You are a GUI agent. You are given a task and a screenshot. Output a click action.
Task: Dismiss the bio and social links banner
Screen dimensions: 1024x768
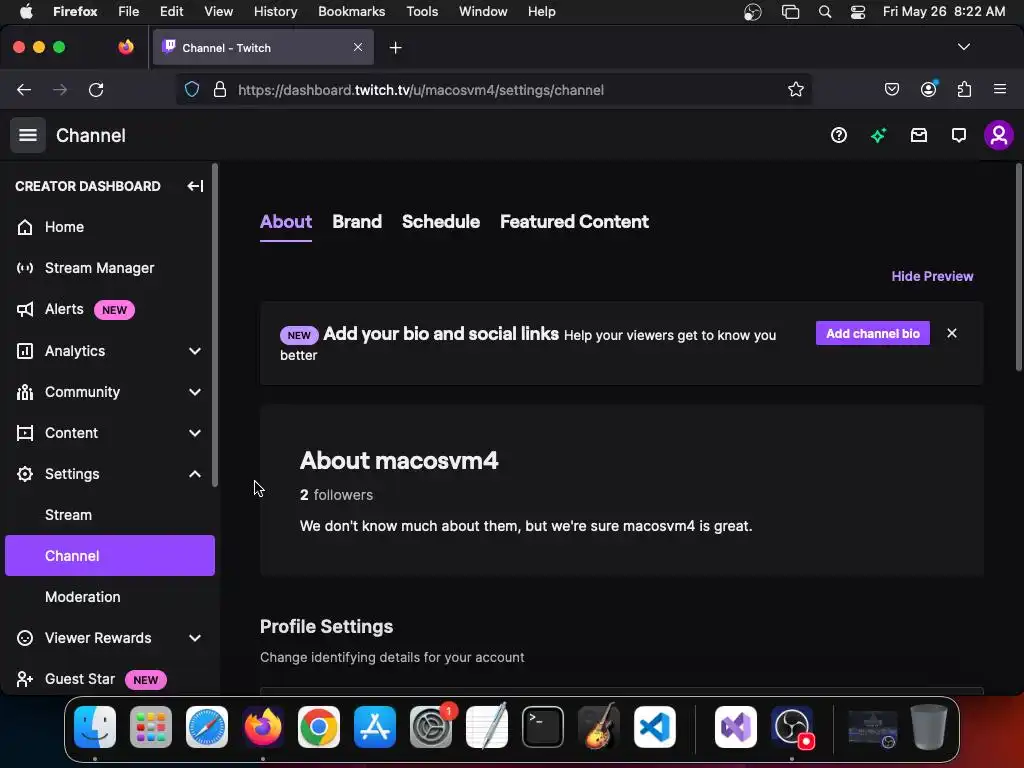952,334
